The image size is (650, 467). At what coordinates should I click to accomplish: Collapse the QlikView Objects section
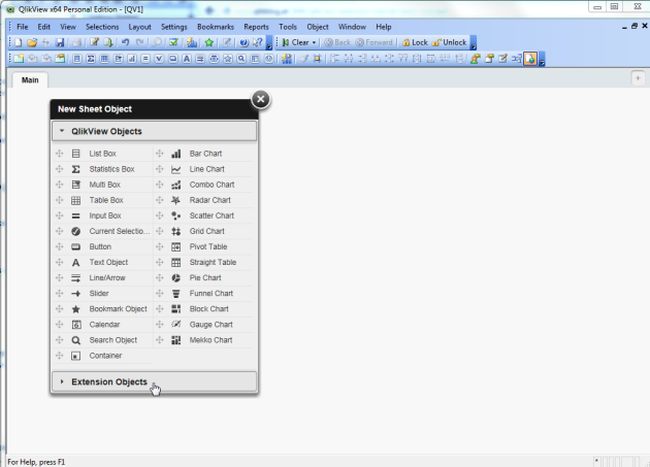click(x=154, y=131)
